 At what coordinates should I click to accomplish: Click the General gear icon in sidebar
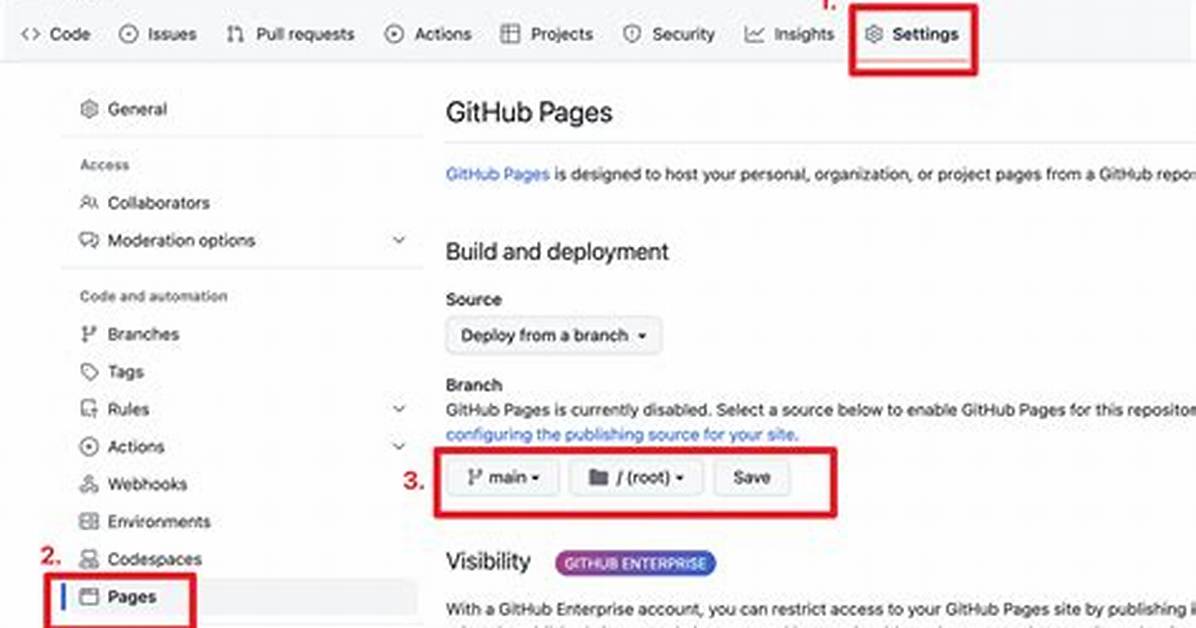[x=89, y=109]
